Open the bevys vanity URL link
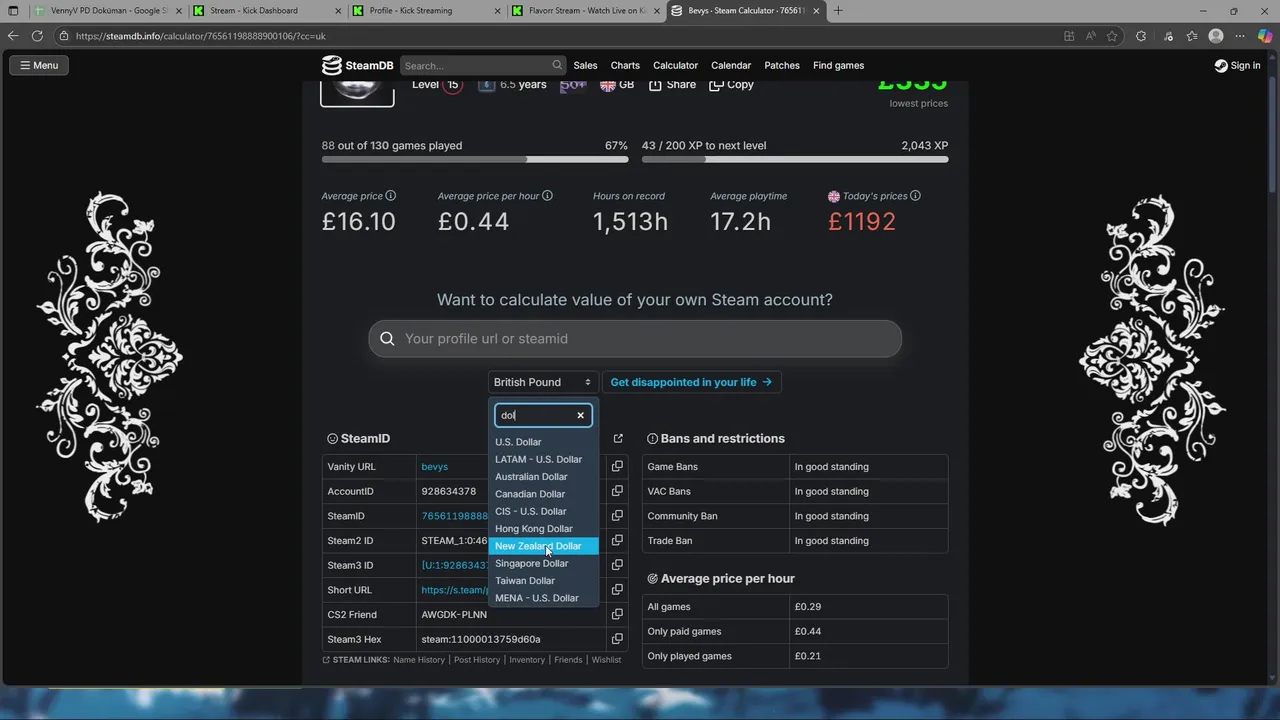Image resolution: width=1280 pixels, height=720 pixels. pos(434,467)
